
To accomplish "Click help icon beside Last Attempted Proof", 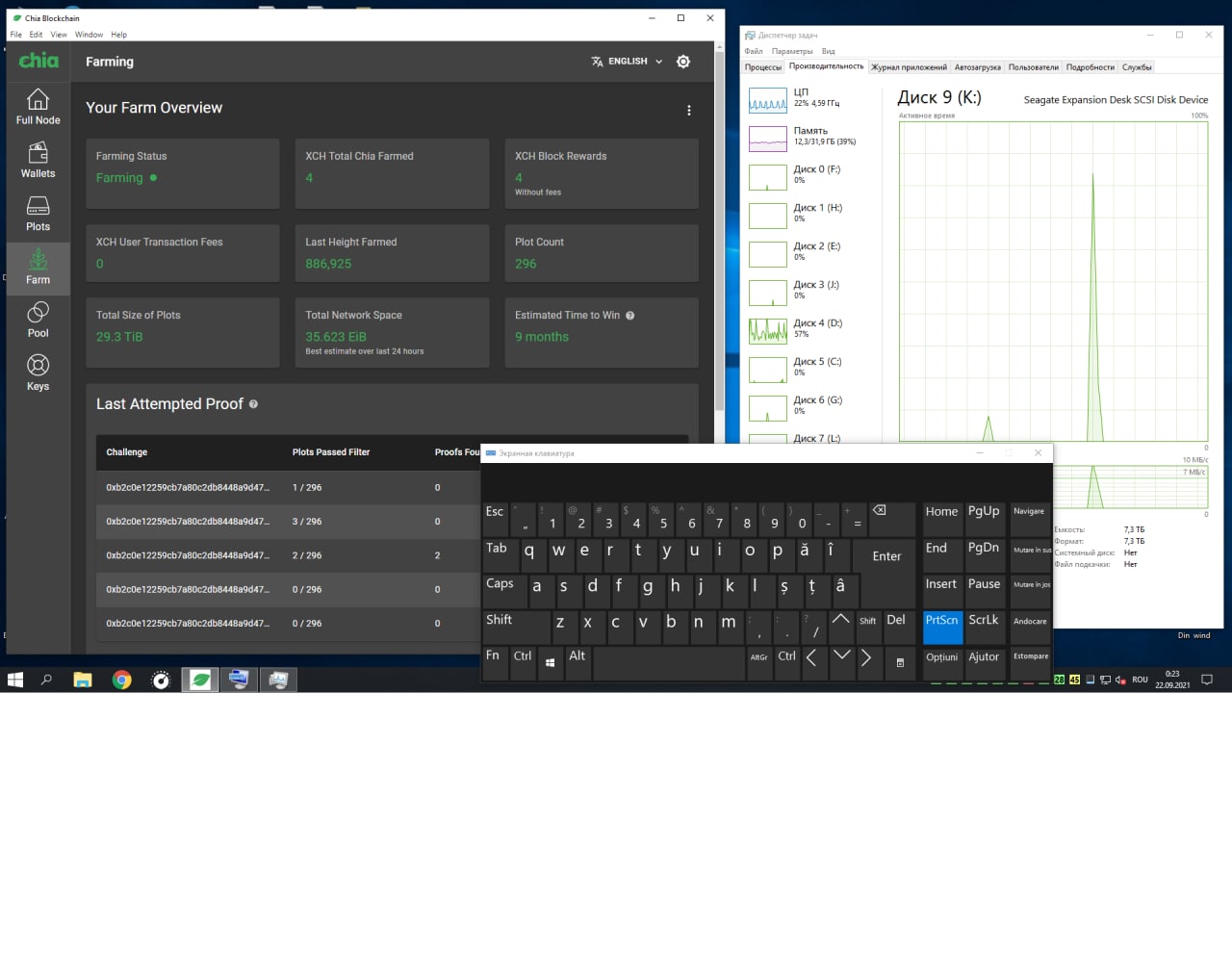I will (254, 404).
